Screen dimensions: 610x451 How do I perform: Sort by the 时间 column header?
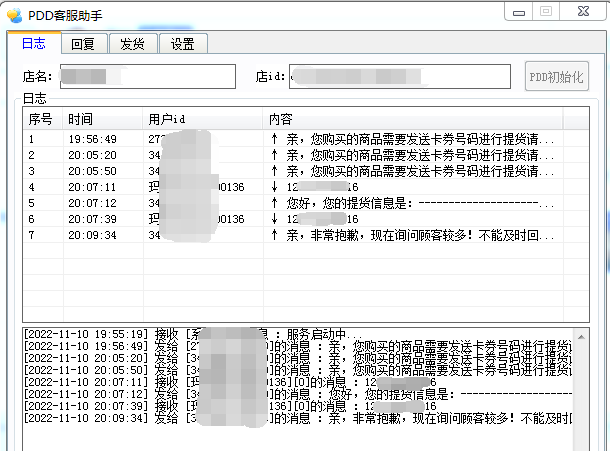pos(102,119)
